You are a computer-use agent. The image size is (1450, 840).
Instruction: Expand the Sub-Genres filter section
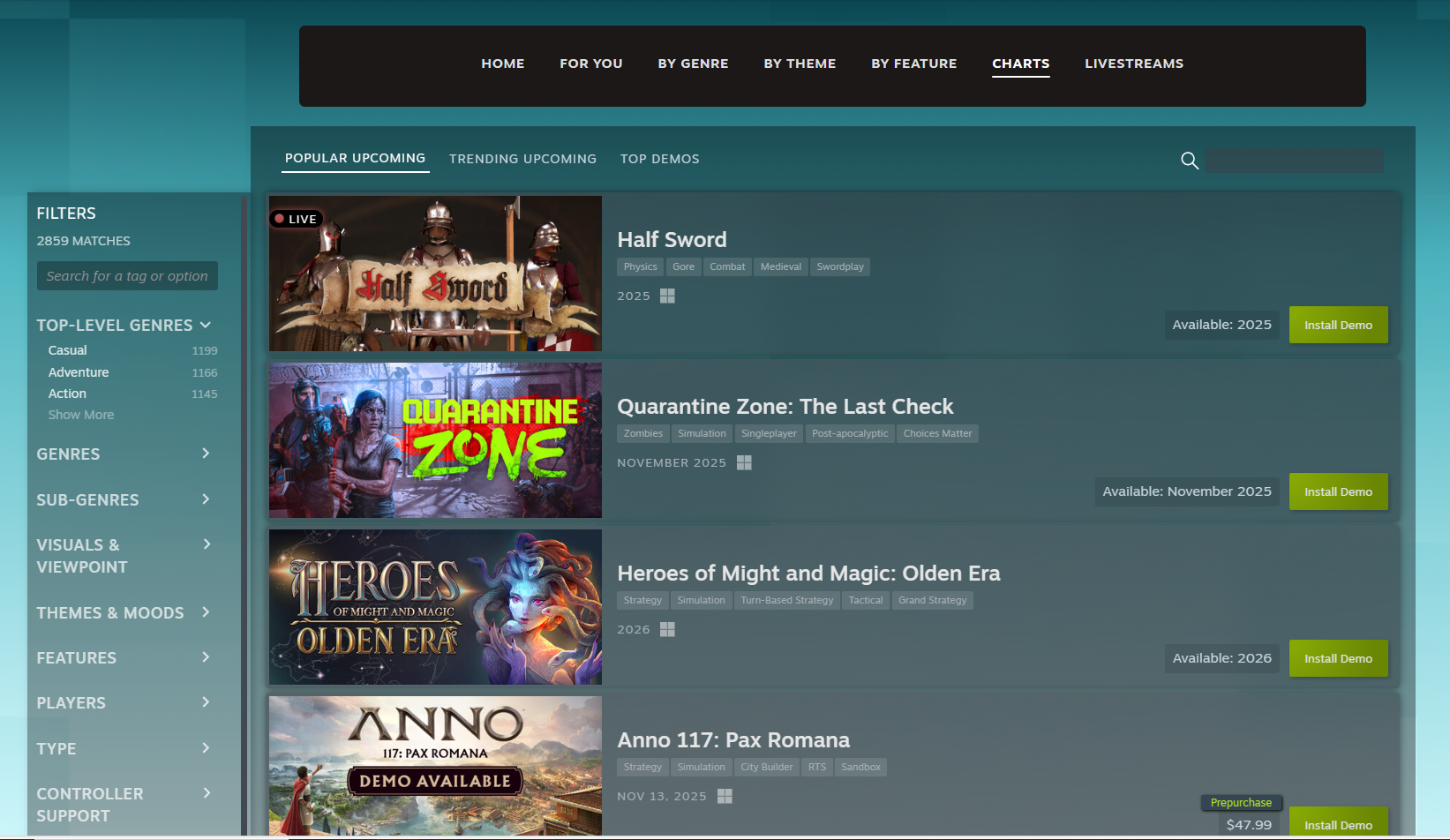click(x=206, y=499)
